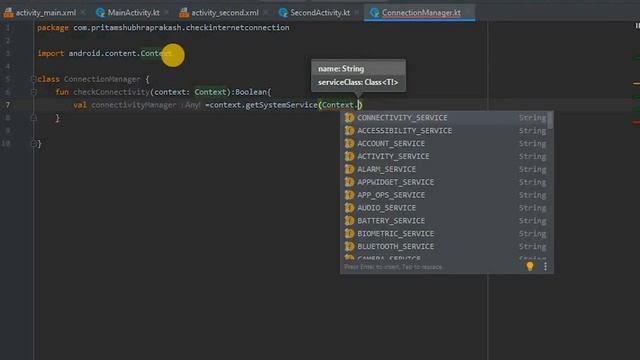Collapse the checkConnectivity function fold marker

(34, 92)
